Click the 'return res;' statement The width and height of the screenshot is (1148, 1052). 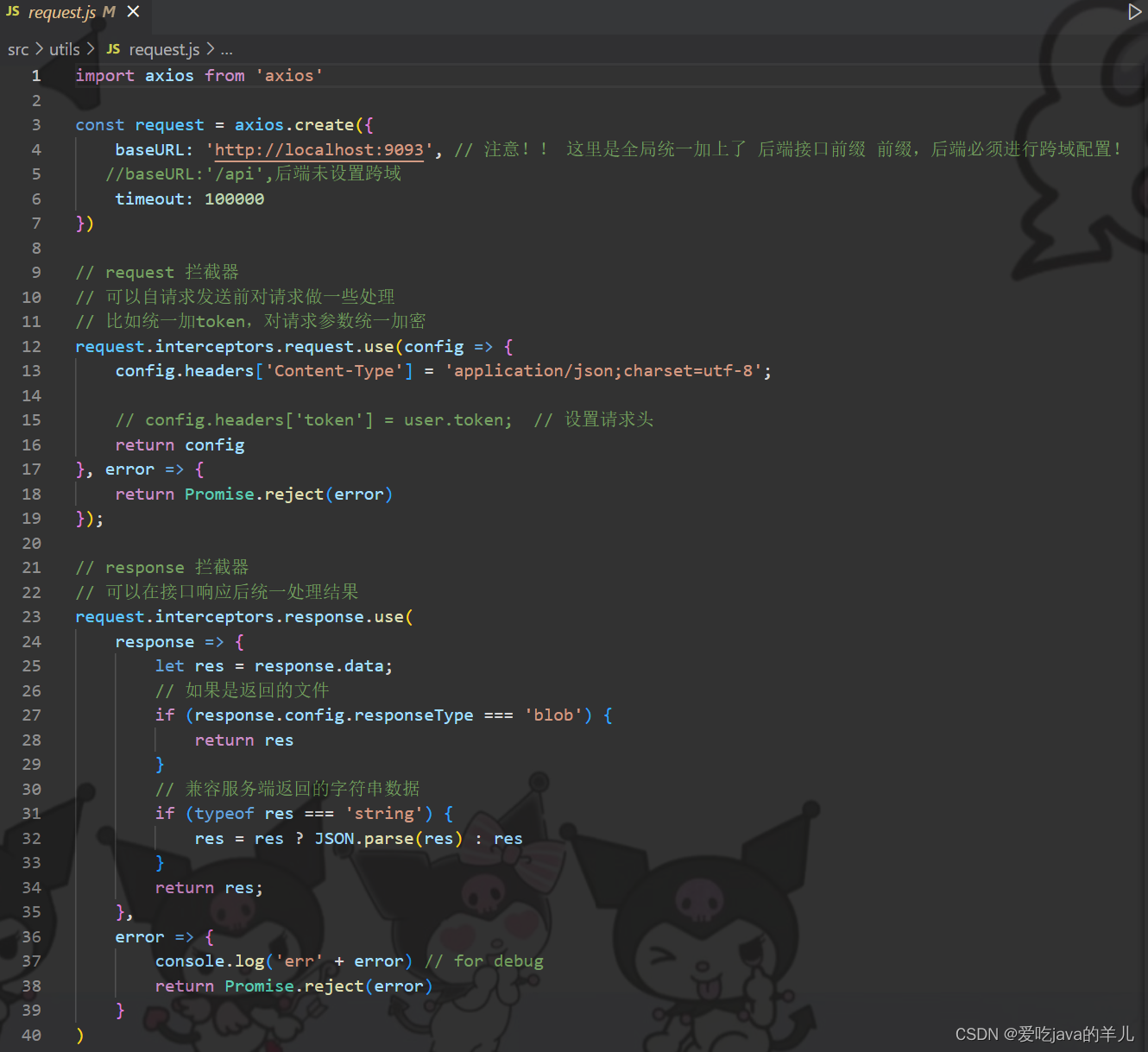click(209, 888)
